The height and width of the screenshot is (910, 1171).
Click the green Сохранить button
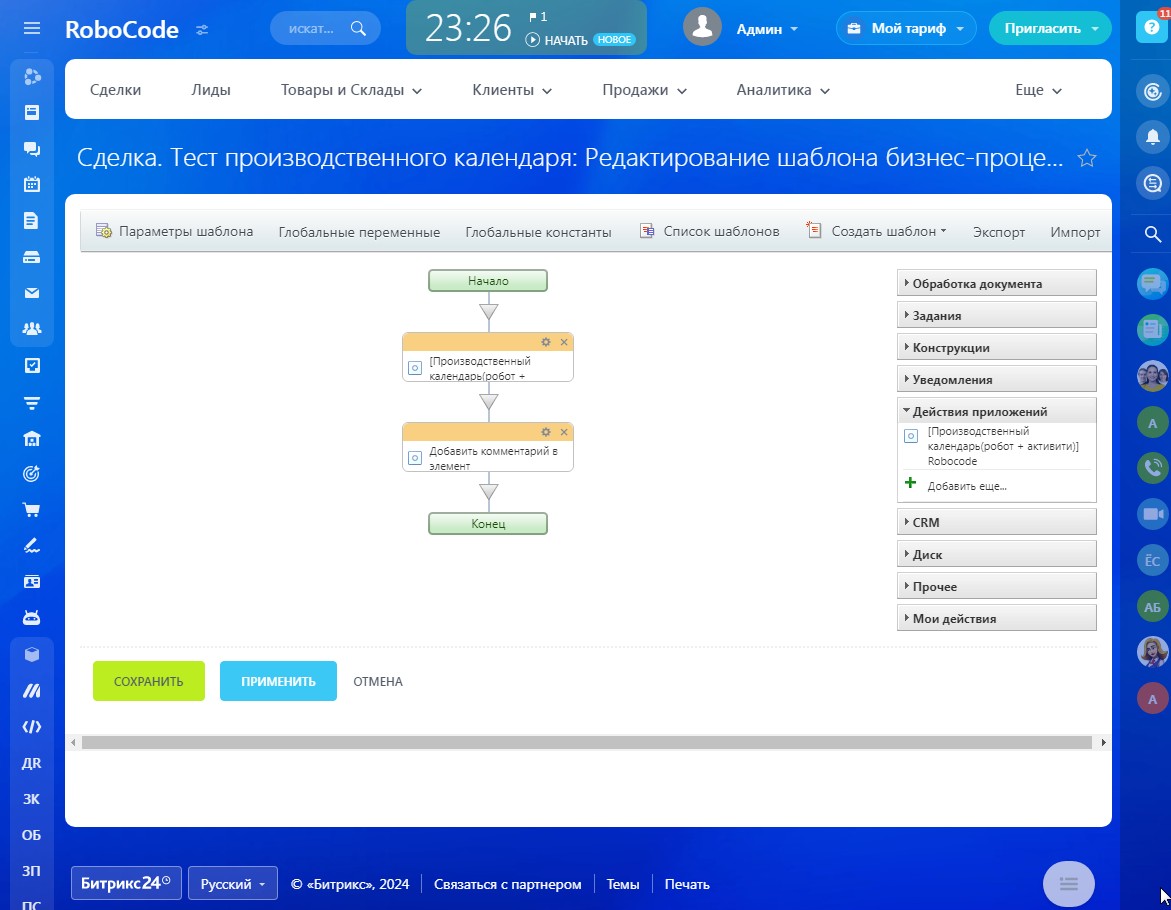pos(149,681)
